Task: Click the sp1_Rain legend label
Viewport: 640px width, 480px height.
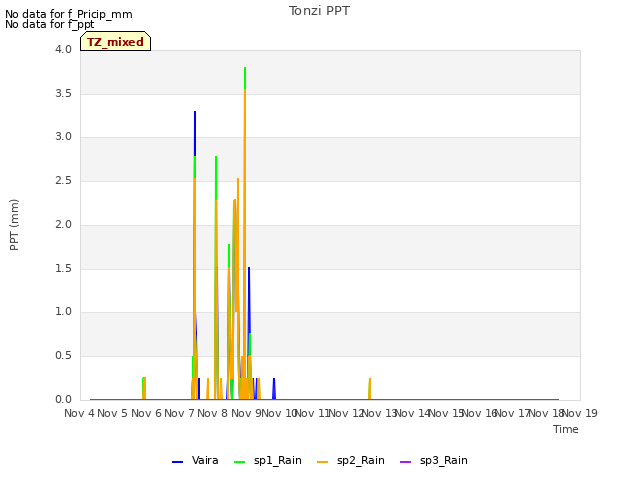Action: pos(278,460)
